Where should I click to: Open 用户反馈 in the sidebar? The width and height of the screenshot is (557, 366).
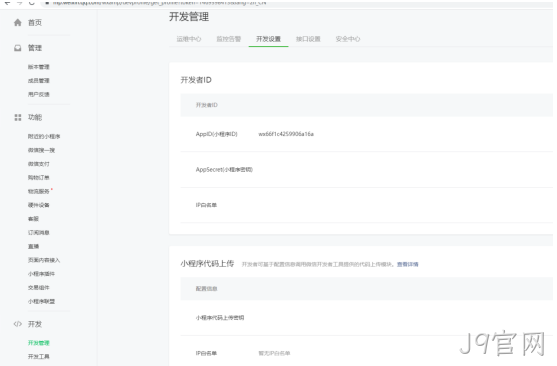39,95
